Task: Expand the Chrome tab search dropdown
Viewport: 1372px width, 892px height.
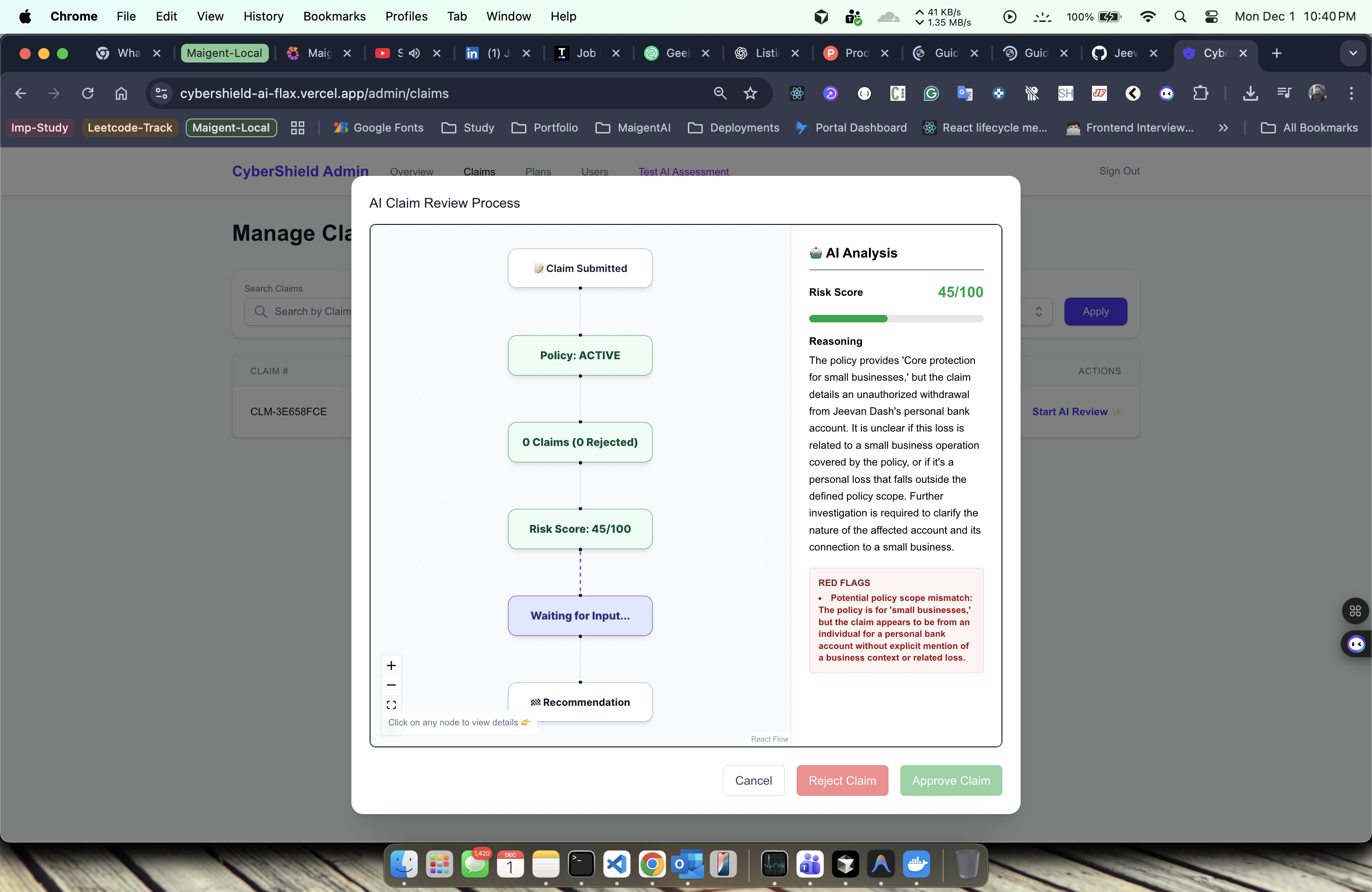Action: click(1352, 53)
